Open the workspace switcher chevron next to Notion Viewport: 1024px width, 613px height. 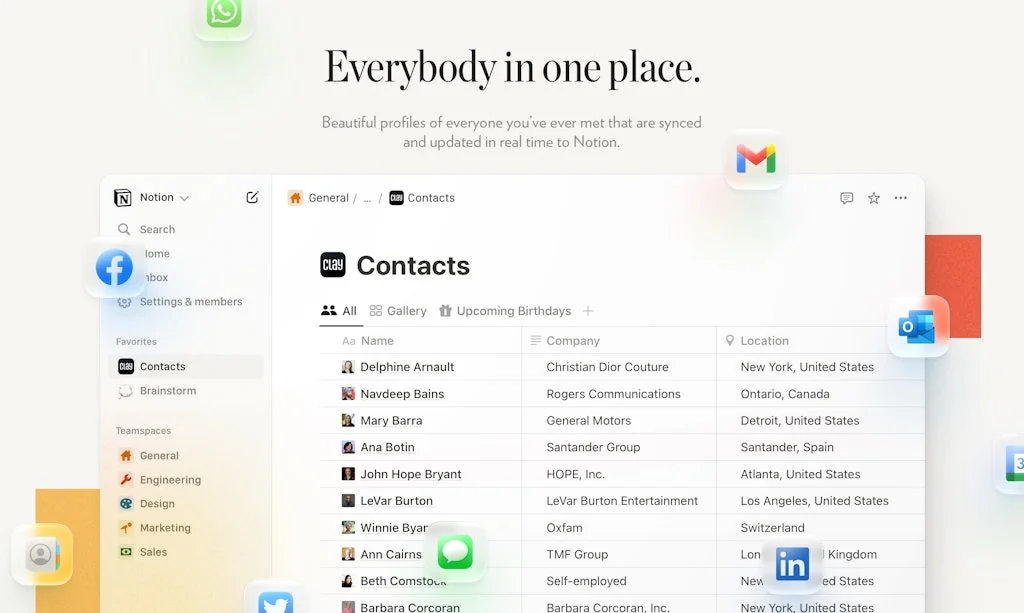pyautogui.click(x=182, y=197)
